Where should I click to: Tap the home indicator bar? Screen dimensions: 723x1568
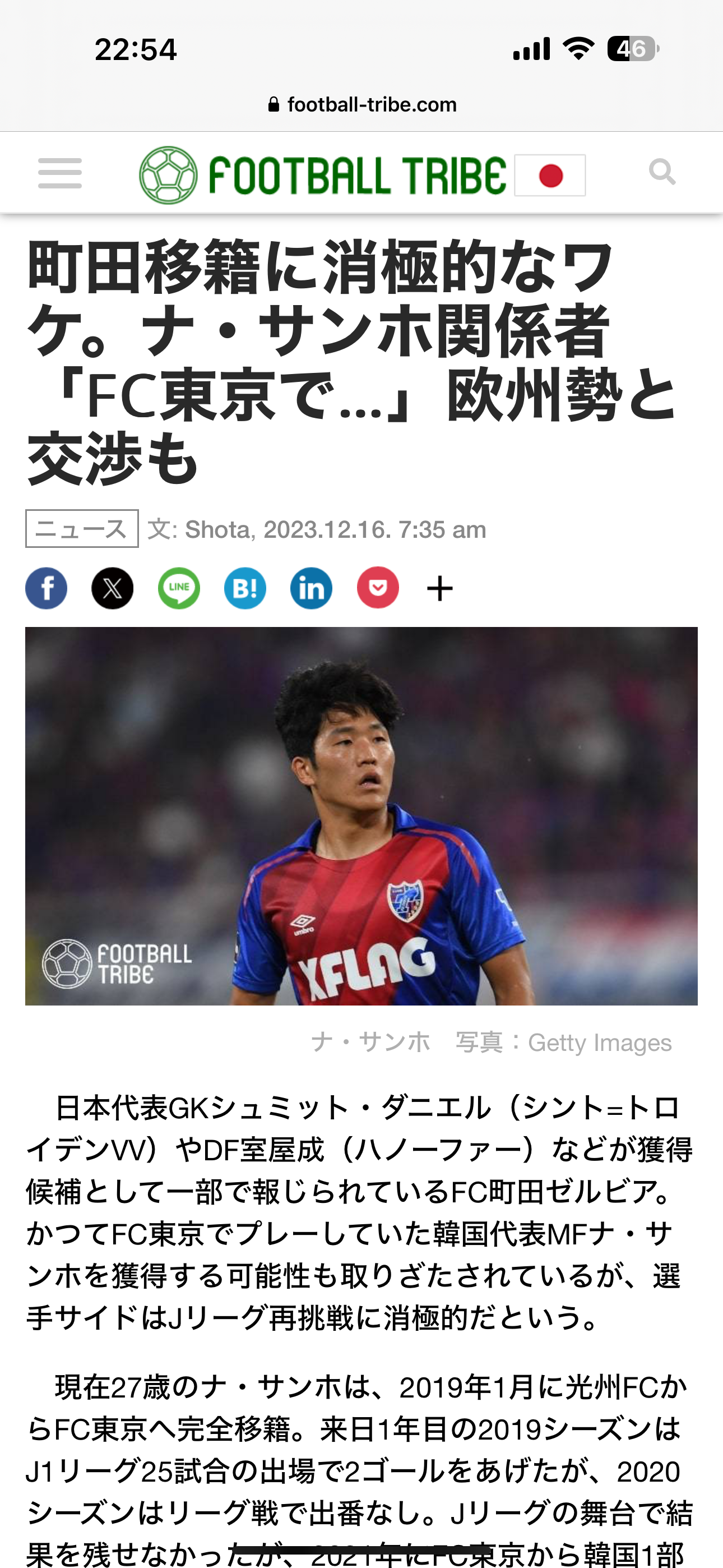point(361,1549)
